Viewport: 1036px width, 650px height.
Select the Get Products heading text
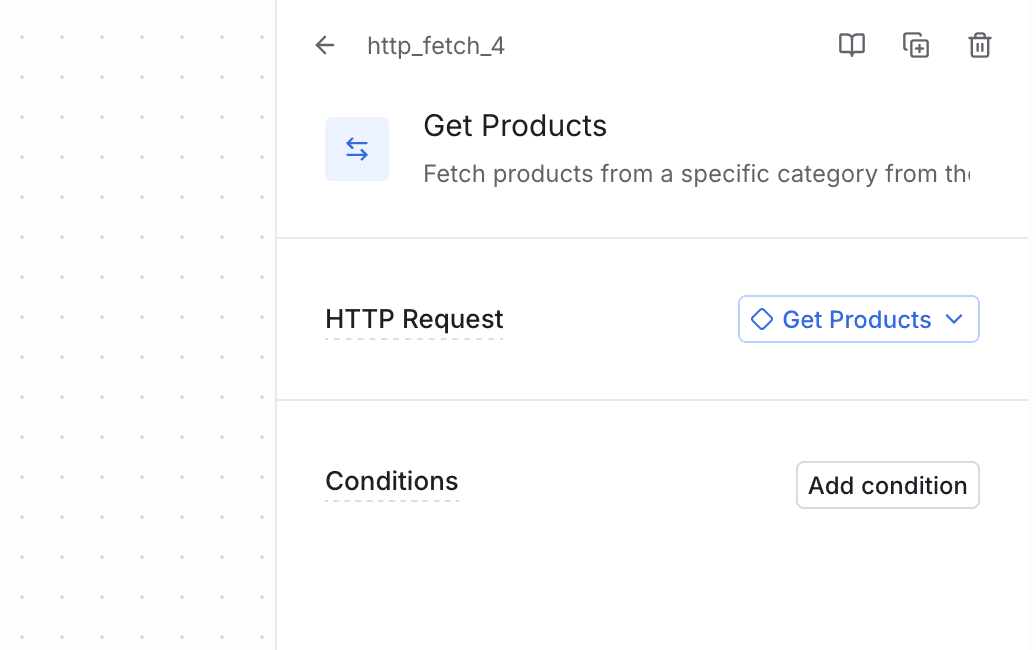click(x=515, y=126)
